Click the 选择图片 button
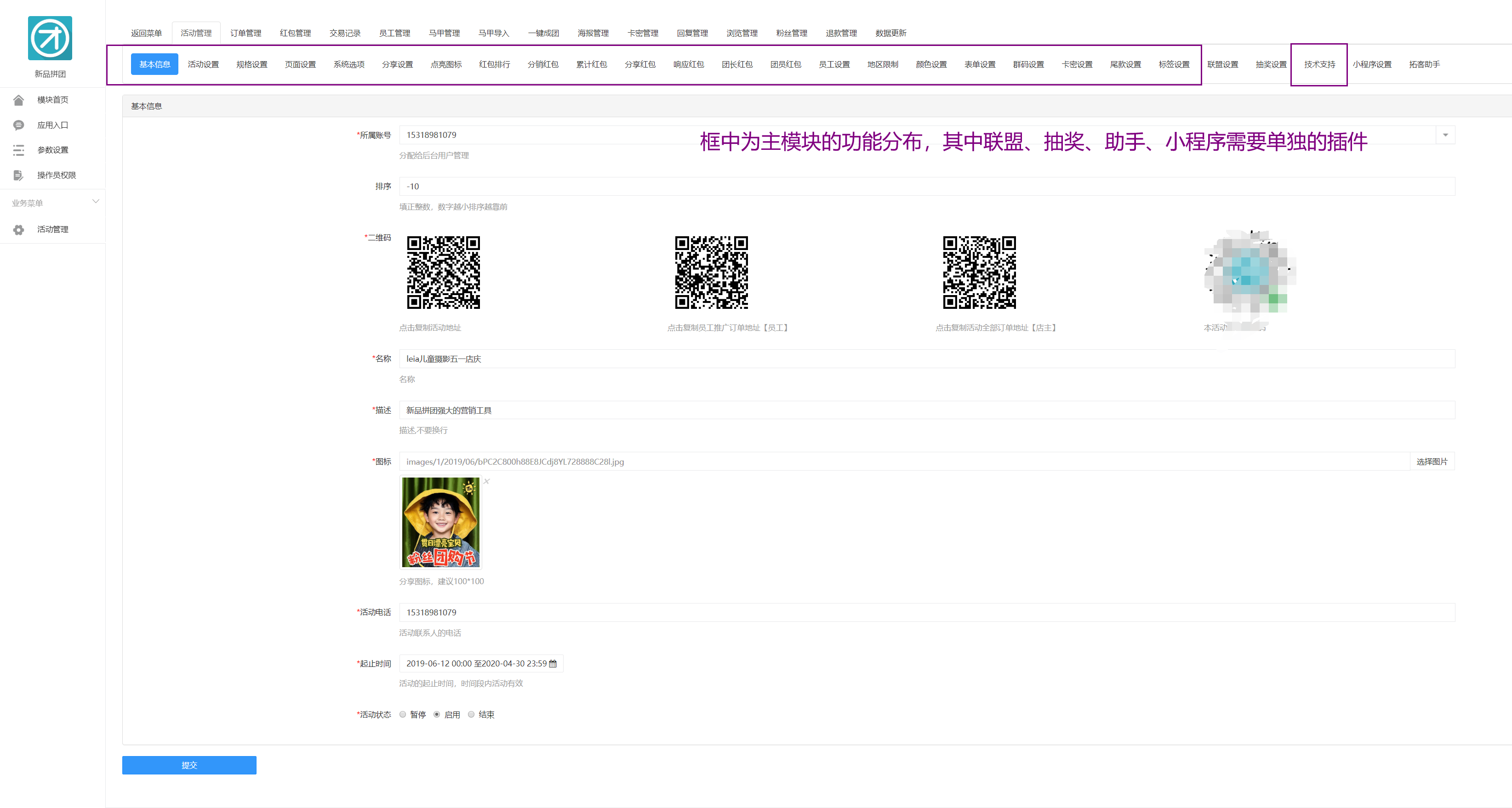1512x808 pixels. coord(1432,462)
